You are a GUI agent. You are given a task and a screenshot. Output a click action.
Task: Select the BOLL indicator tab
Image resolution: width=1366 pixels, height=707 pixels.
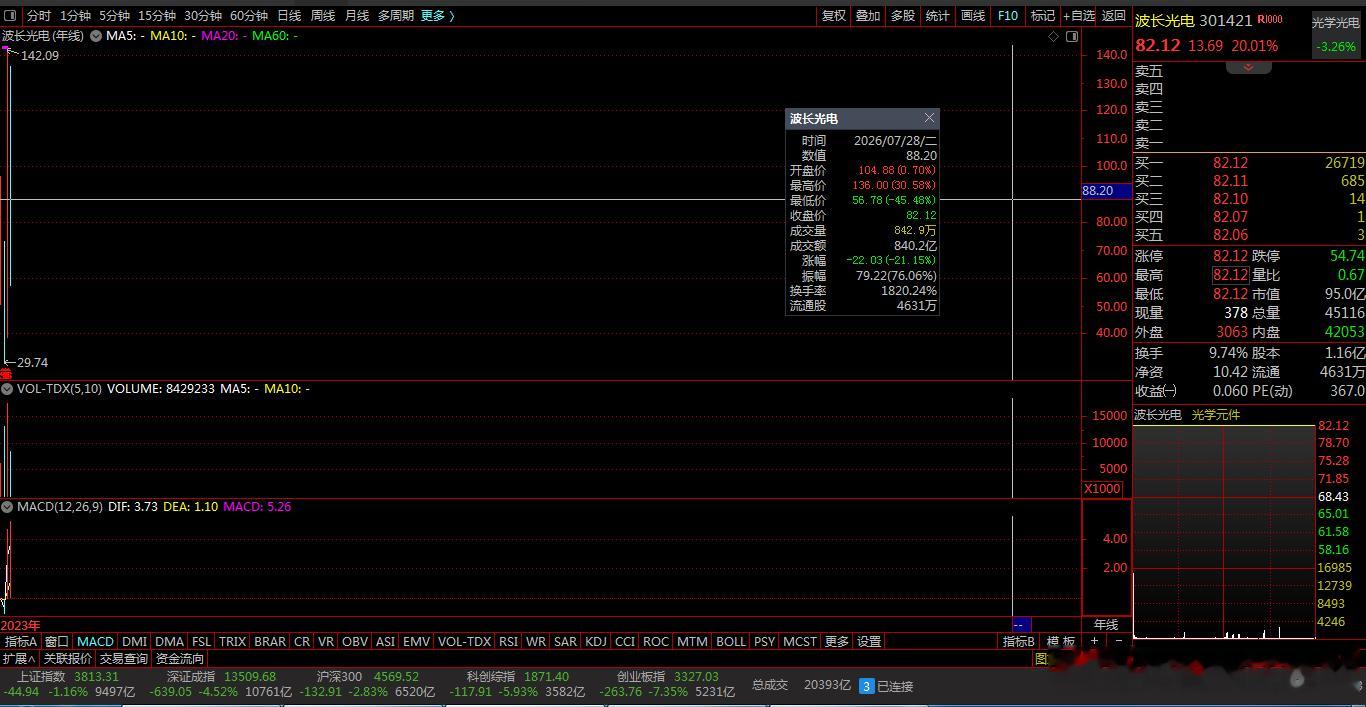(x=731, y=641)
